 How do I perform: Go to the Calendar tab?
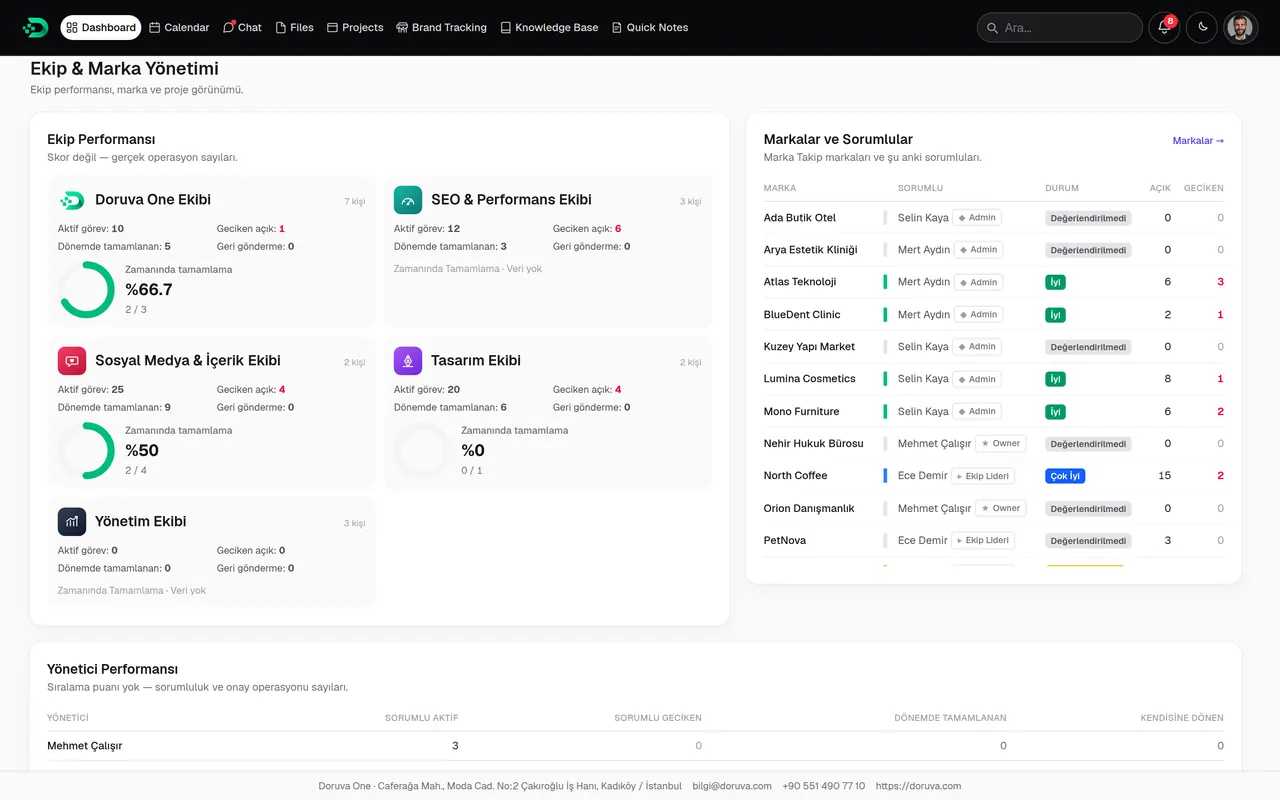180,27
